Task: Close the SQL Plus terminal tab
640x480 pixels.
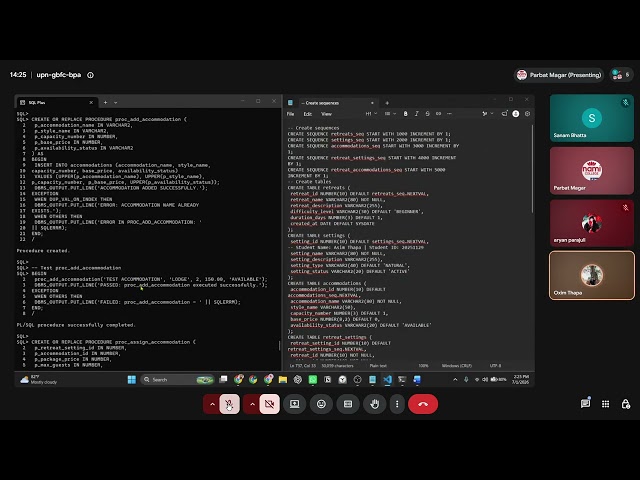Action: 91,102
